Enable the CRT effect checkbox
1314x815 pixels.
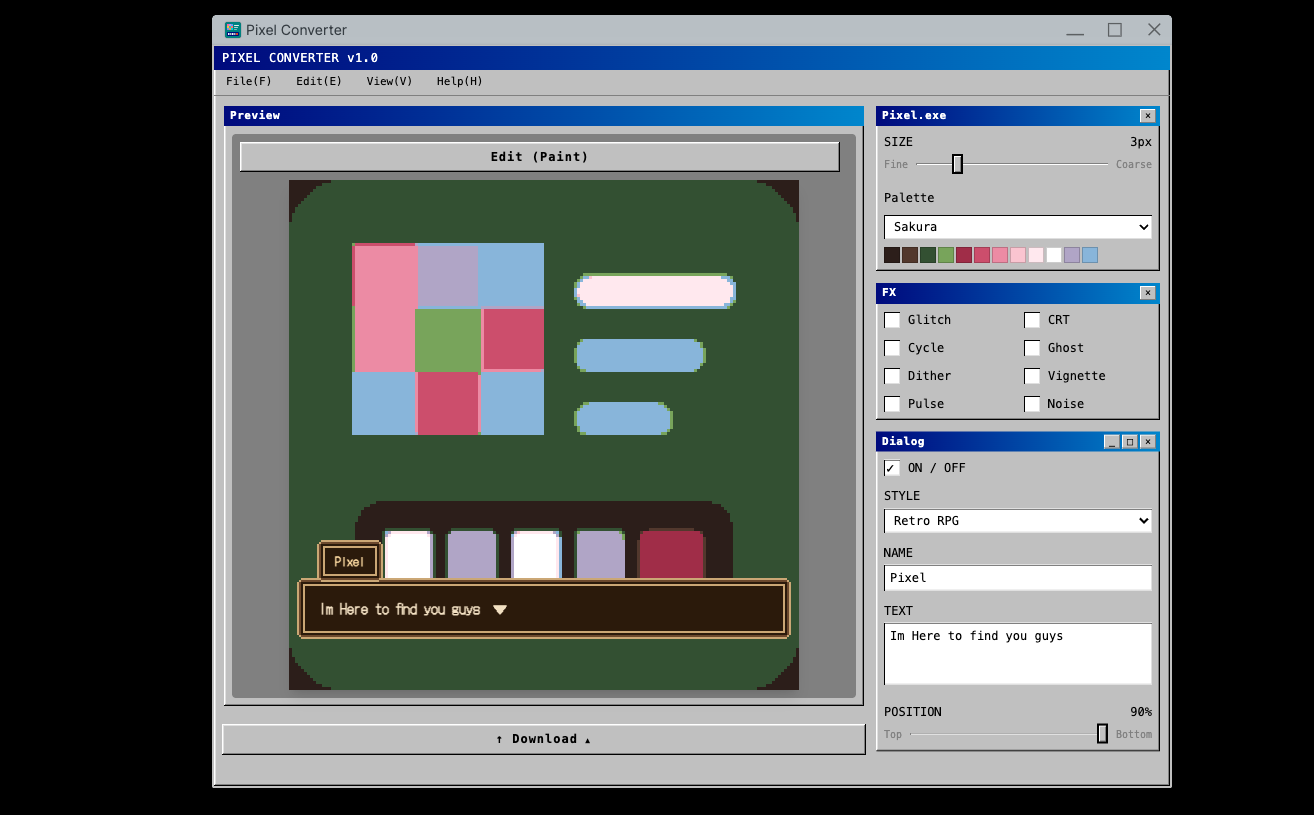[1032, 320]
